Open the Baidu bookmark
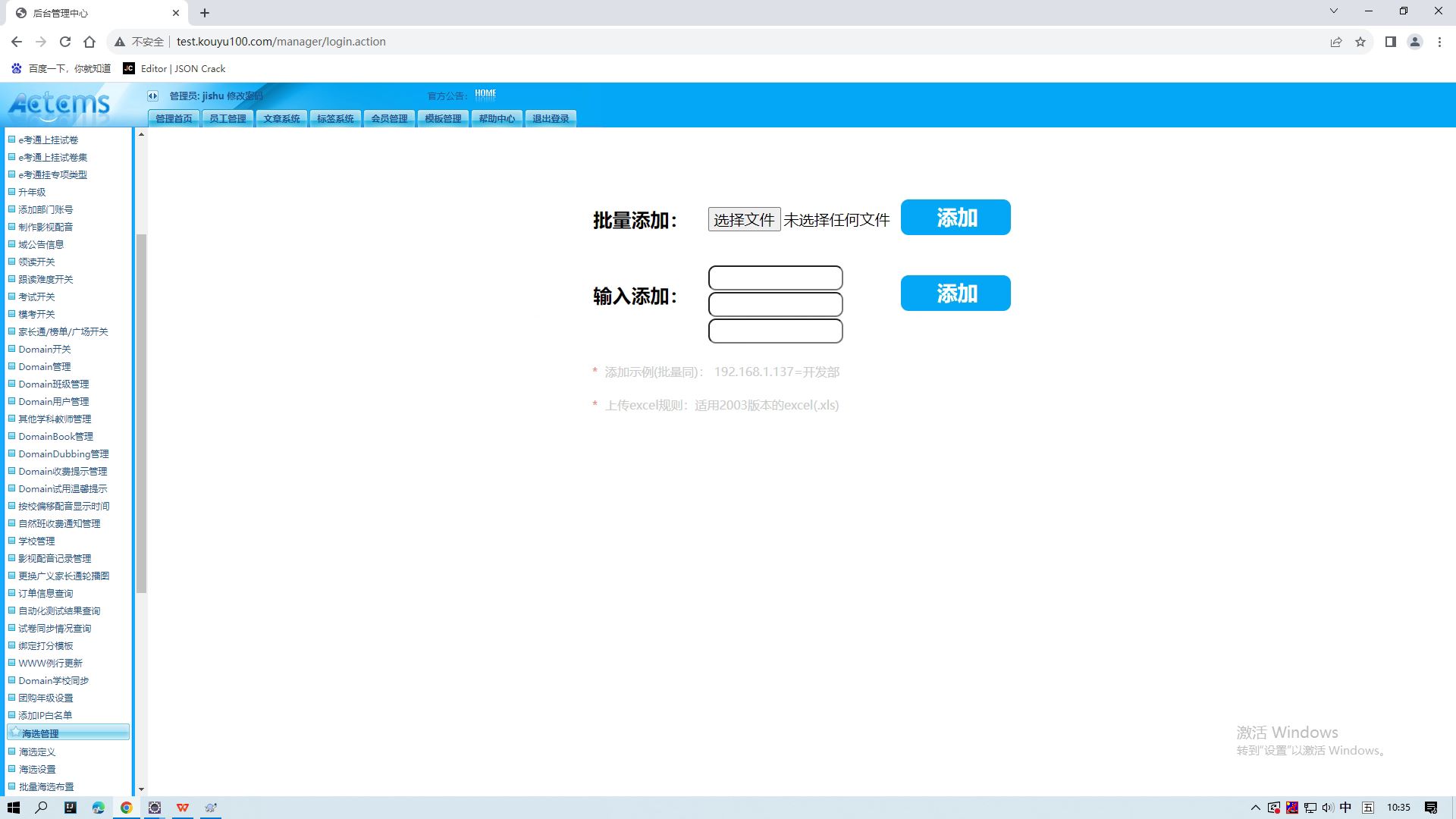 pos(61,68)
